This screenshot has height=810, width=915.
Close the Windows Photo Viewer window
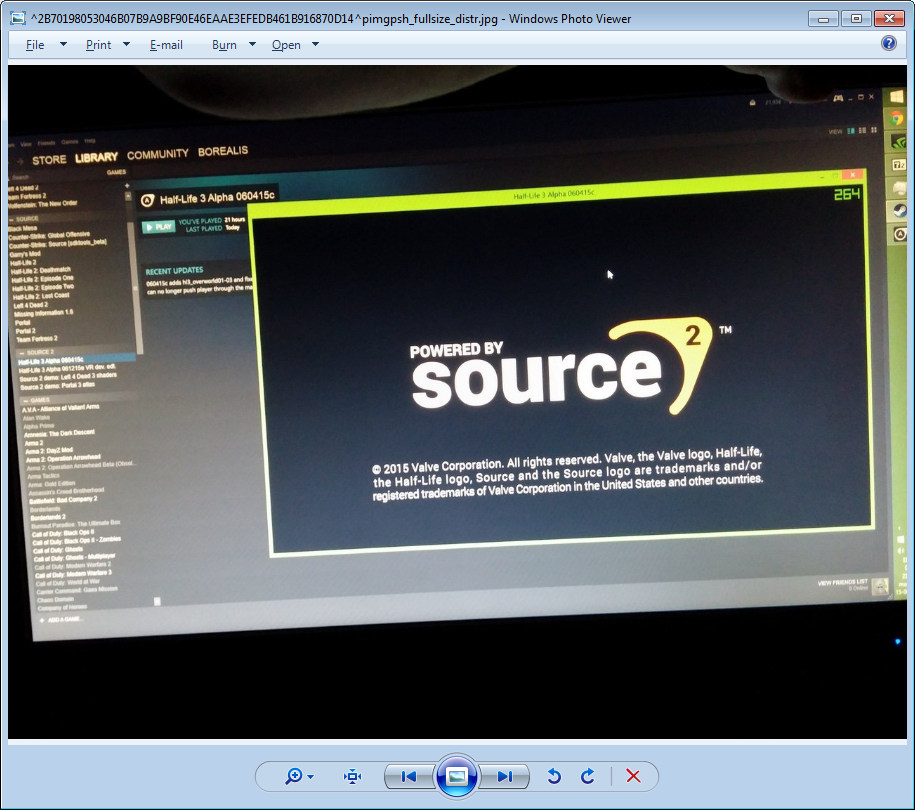889,19
